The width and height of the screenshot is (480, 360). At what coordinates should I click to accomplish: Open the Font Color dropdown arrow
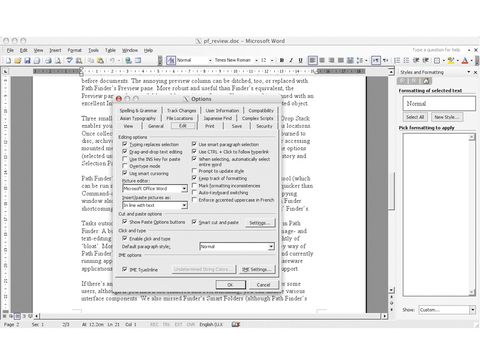pos(471,60)
